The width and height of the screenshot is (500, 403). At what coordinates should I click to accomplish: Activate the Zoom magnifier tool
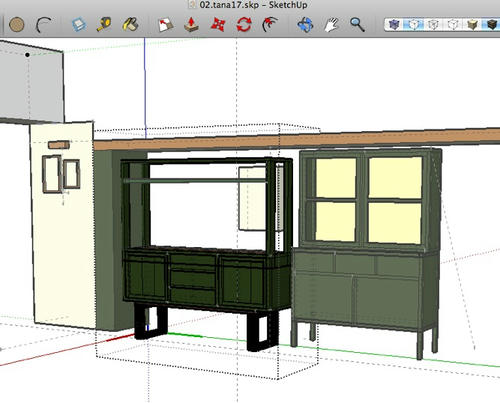(357, 25)
